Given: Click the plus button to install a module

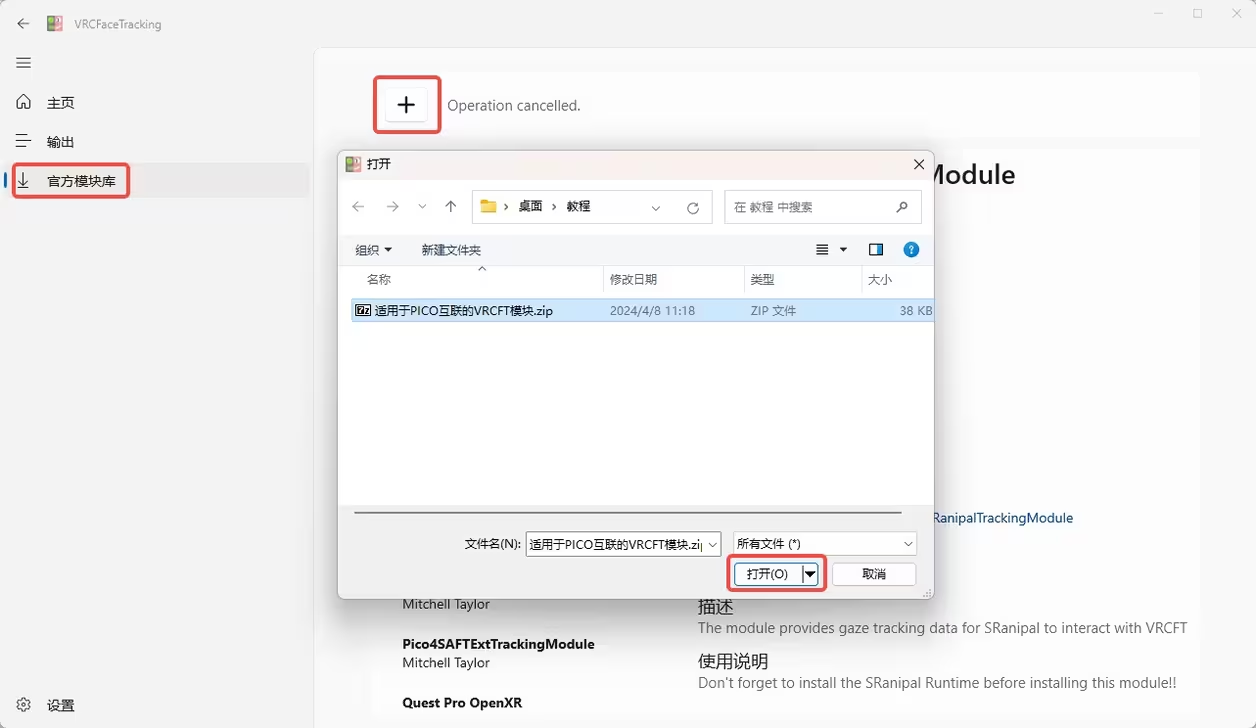Looking at the screenshot, I should point(406,105).
